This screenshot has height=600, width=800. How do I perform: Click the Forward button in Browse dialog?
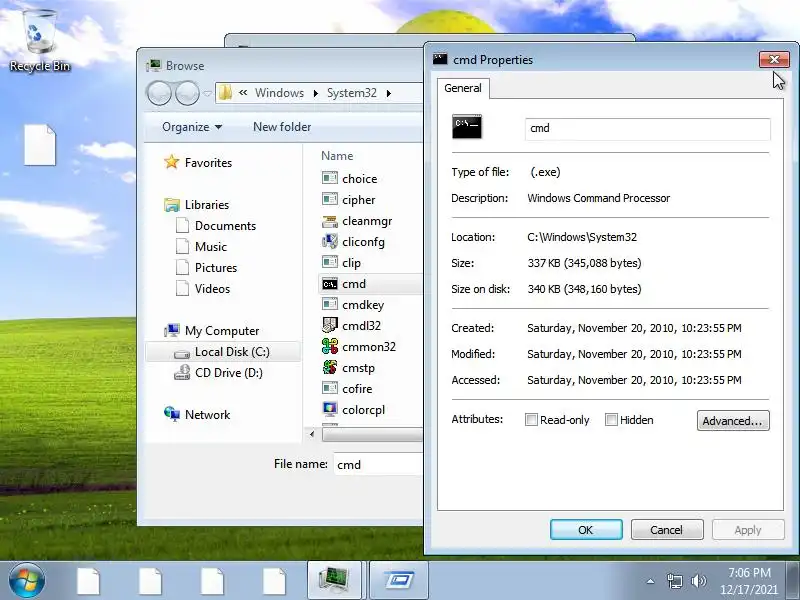187,93
